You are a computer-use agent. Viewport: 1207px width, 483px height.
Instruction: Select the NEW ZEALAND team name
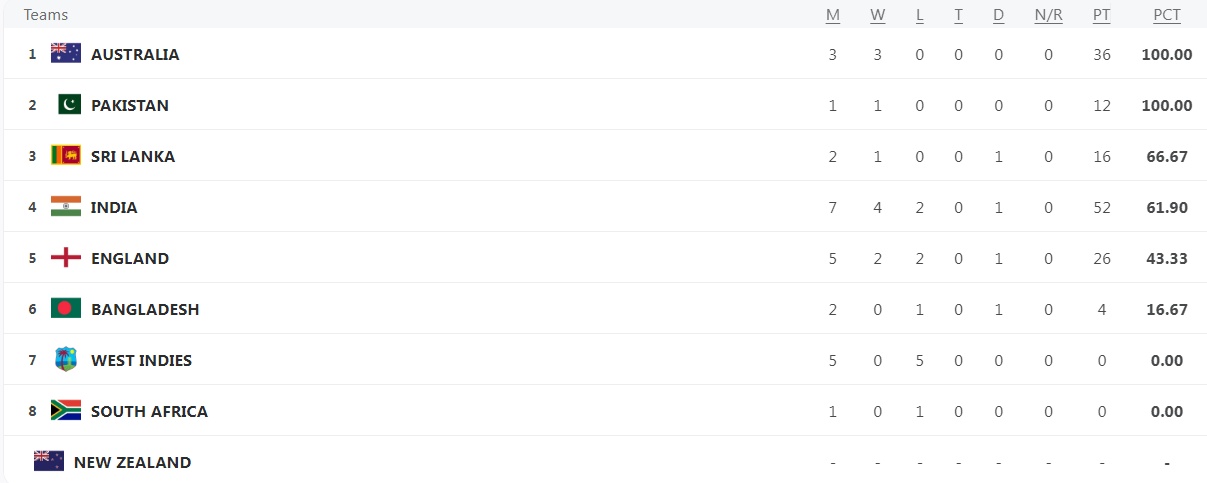[x=132, y=463]
